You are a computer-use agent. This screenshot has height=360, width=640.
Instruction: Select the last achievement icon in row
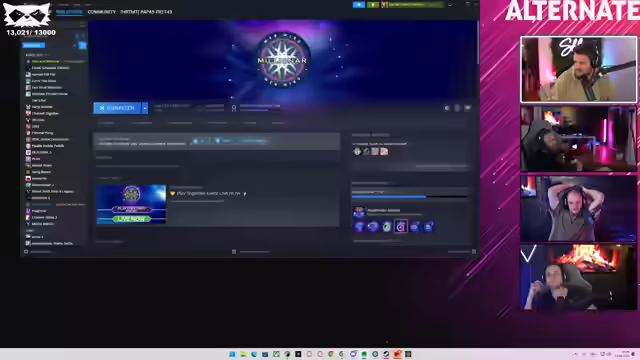click(429, 227)
